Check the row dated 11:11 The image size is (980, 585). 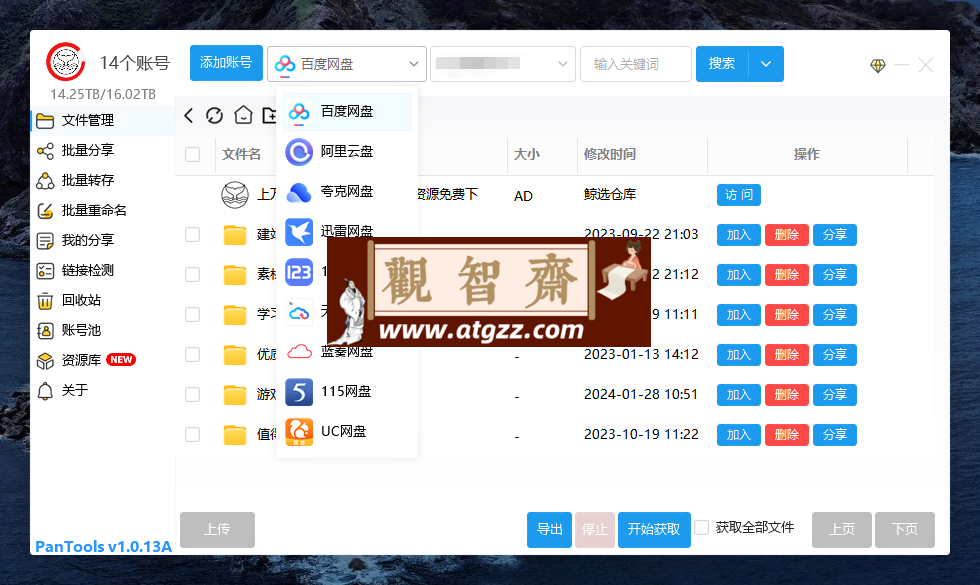click(192, 315)
